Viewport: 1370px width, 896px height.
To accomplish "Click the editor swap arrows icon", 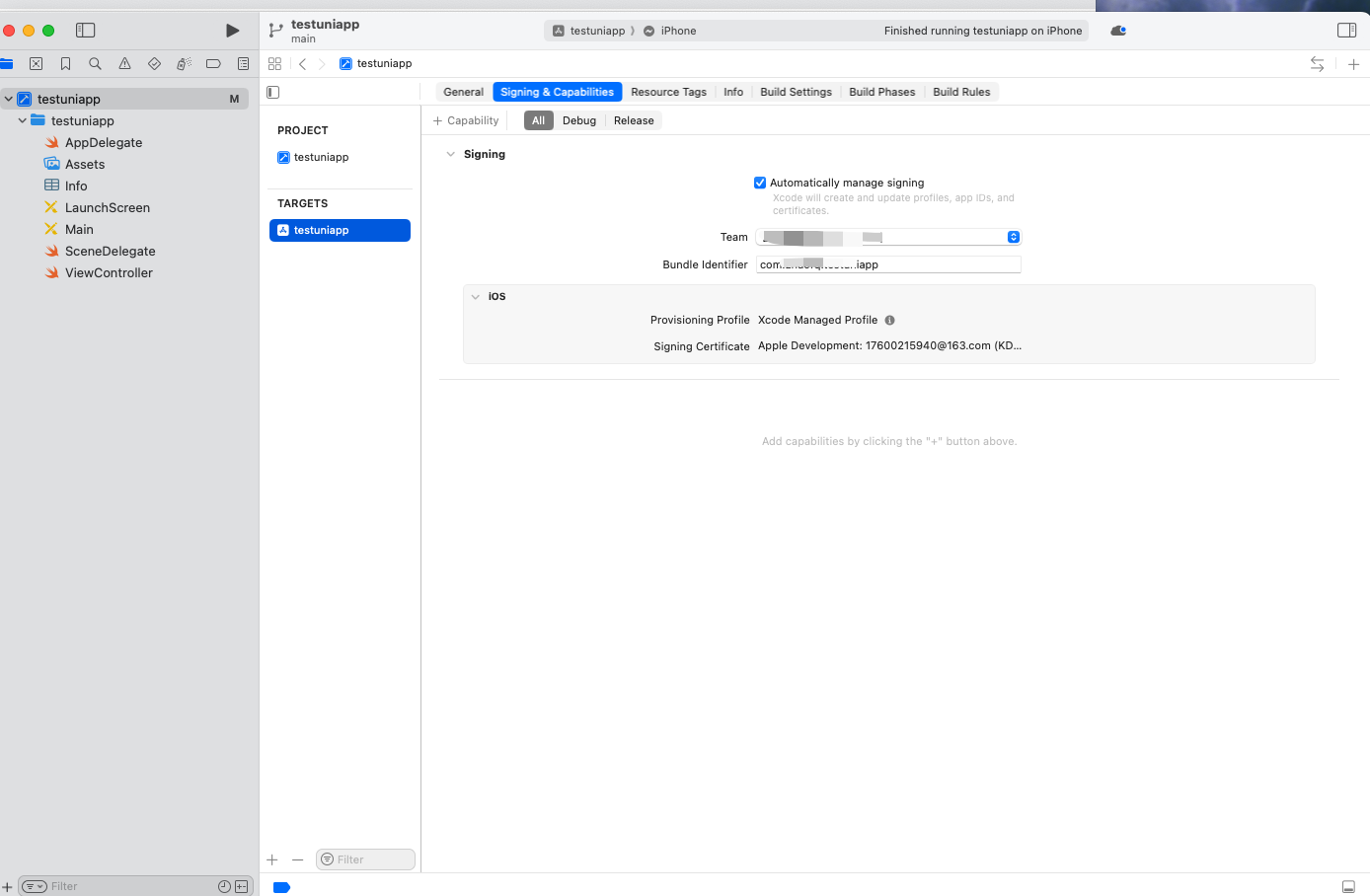I will tap(1317, 64).
